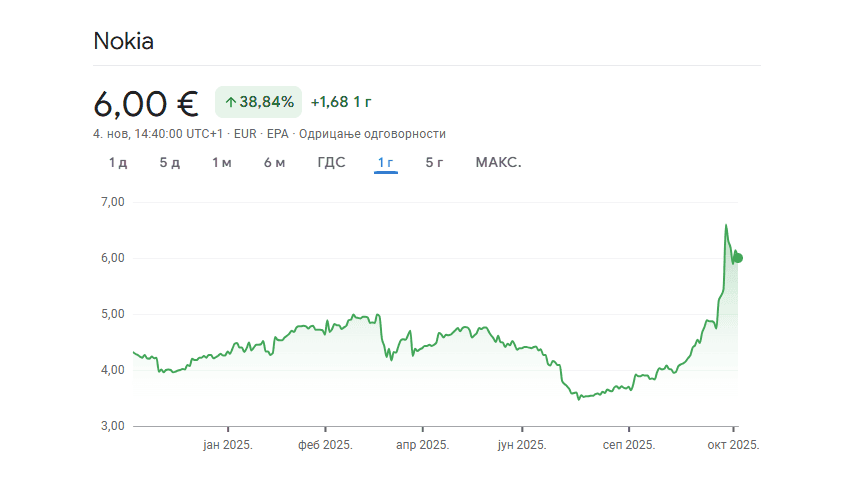846x490 pixels.
Task: Switch to the 5 д range tab
Action: coord(169,163)
